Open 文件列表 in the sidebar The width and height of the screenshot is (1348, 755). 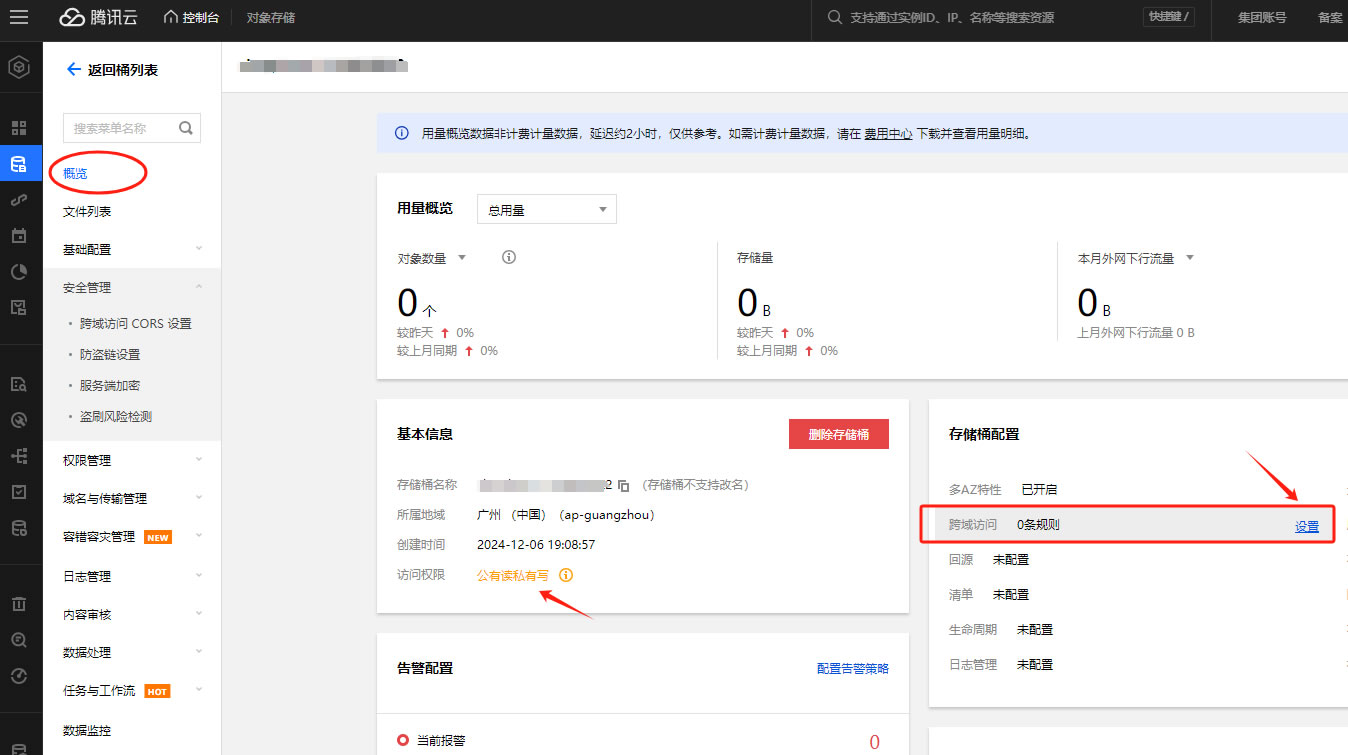87,211
